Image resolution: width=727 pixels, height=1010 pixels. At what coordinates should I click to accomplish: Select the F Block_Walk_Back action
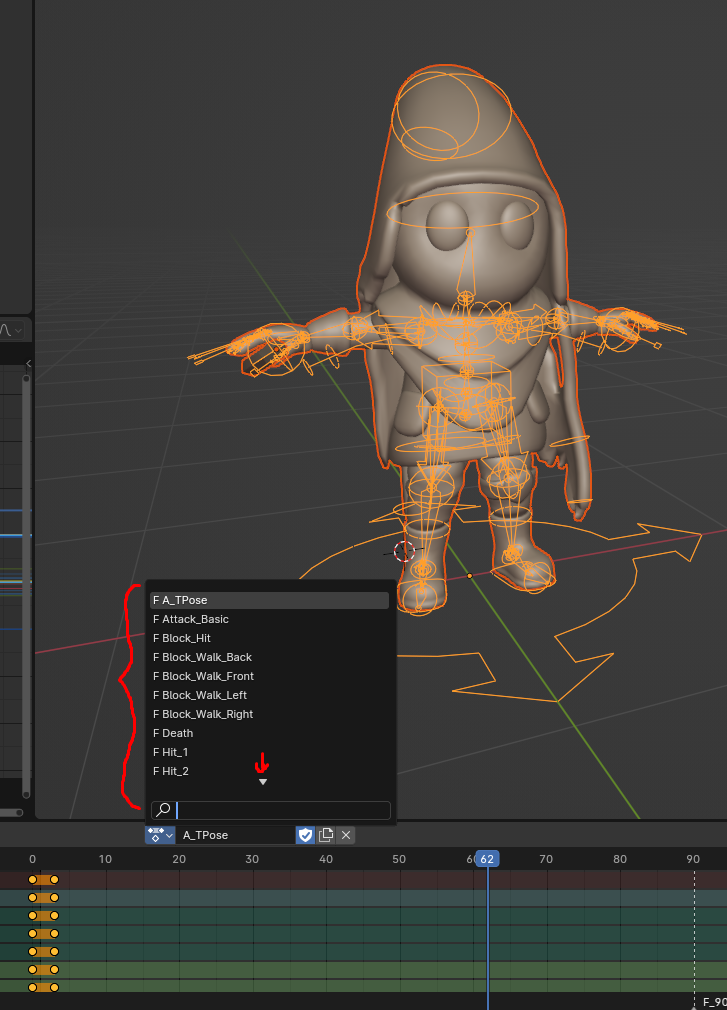coord(269,657)
